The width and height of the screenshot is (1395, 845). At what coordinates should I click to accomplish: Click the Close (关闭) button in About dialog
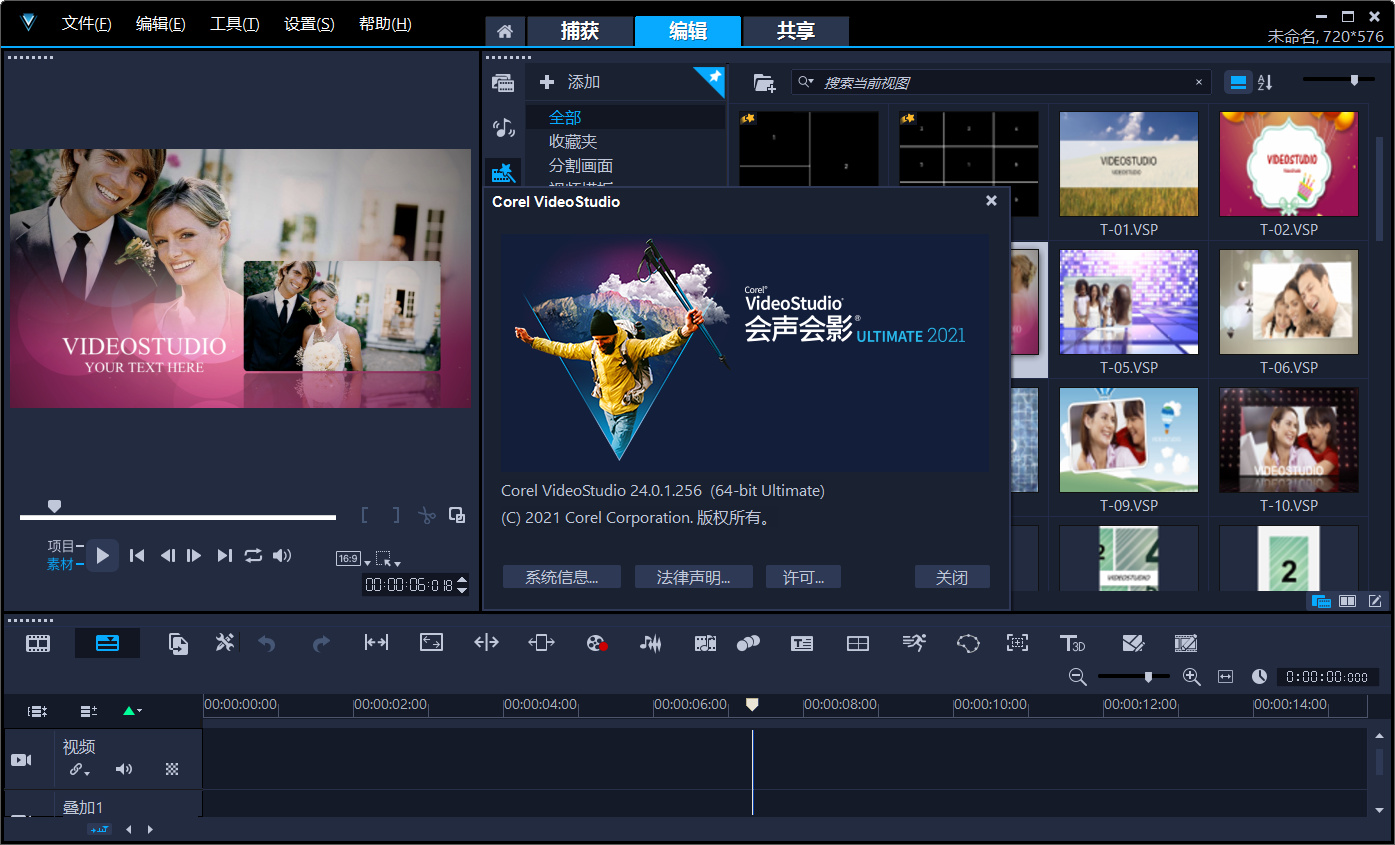[952, 577]
